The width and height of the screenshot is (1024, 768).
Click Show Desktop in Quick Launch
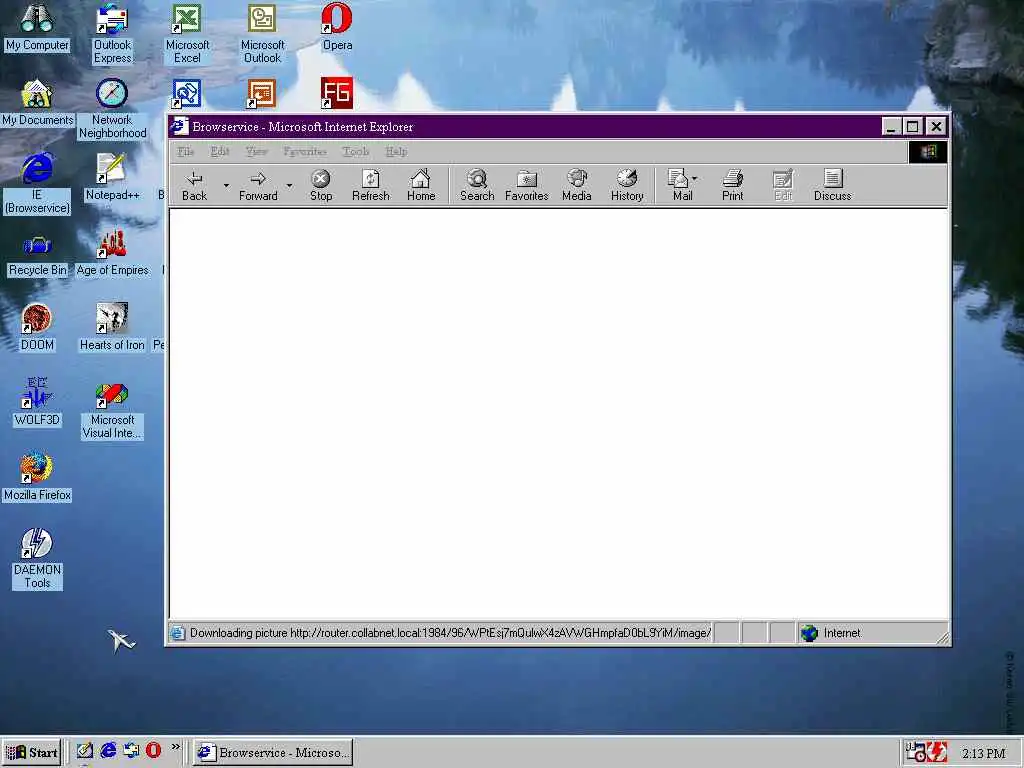point(84,751)
